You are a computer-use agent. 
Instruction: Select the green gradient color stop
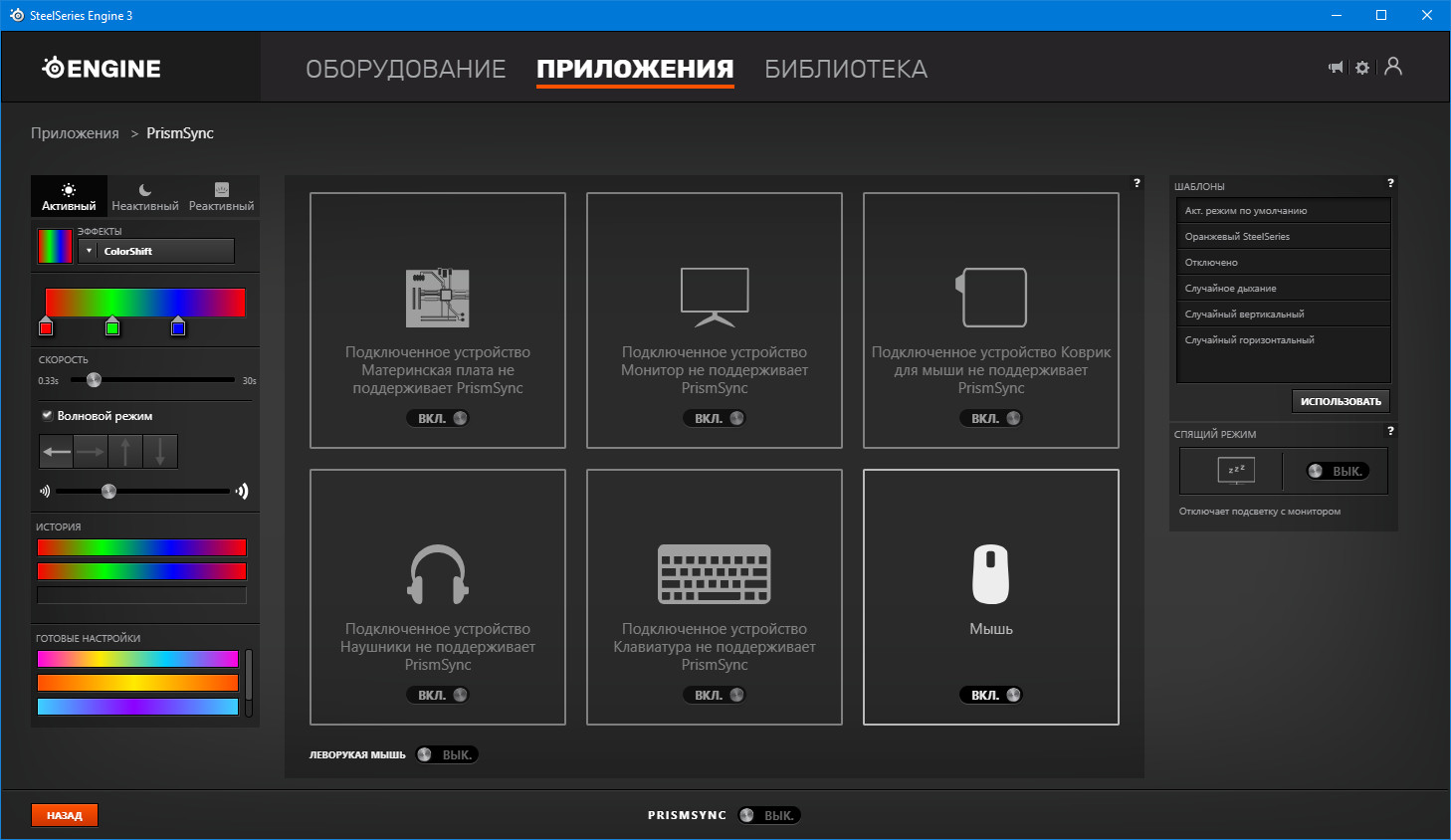(112, 326)
